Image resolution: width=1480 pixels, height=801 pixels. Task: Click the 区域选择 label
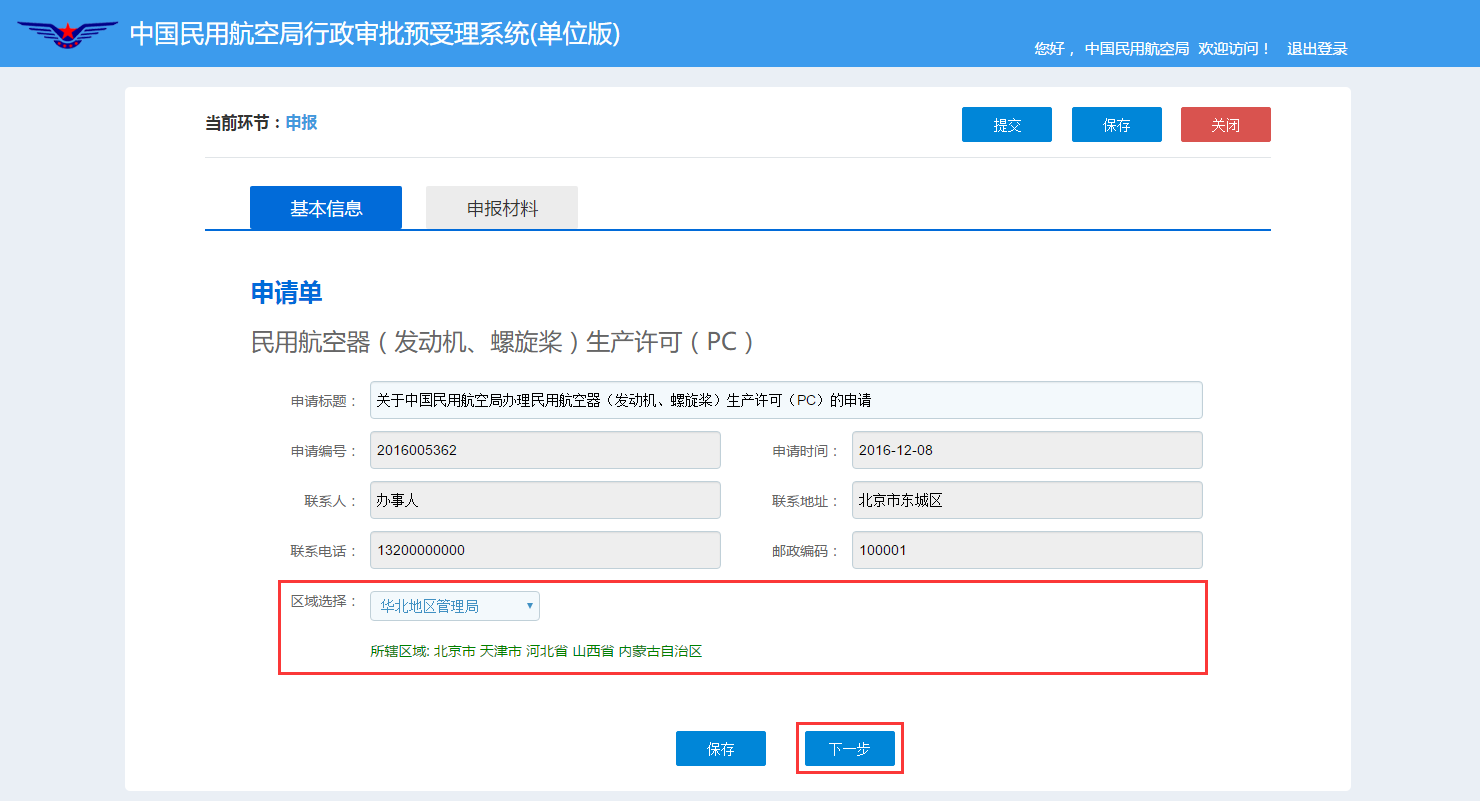point(324,601)
